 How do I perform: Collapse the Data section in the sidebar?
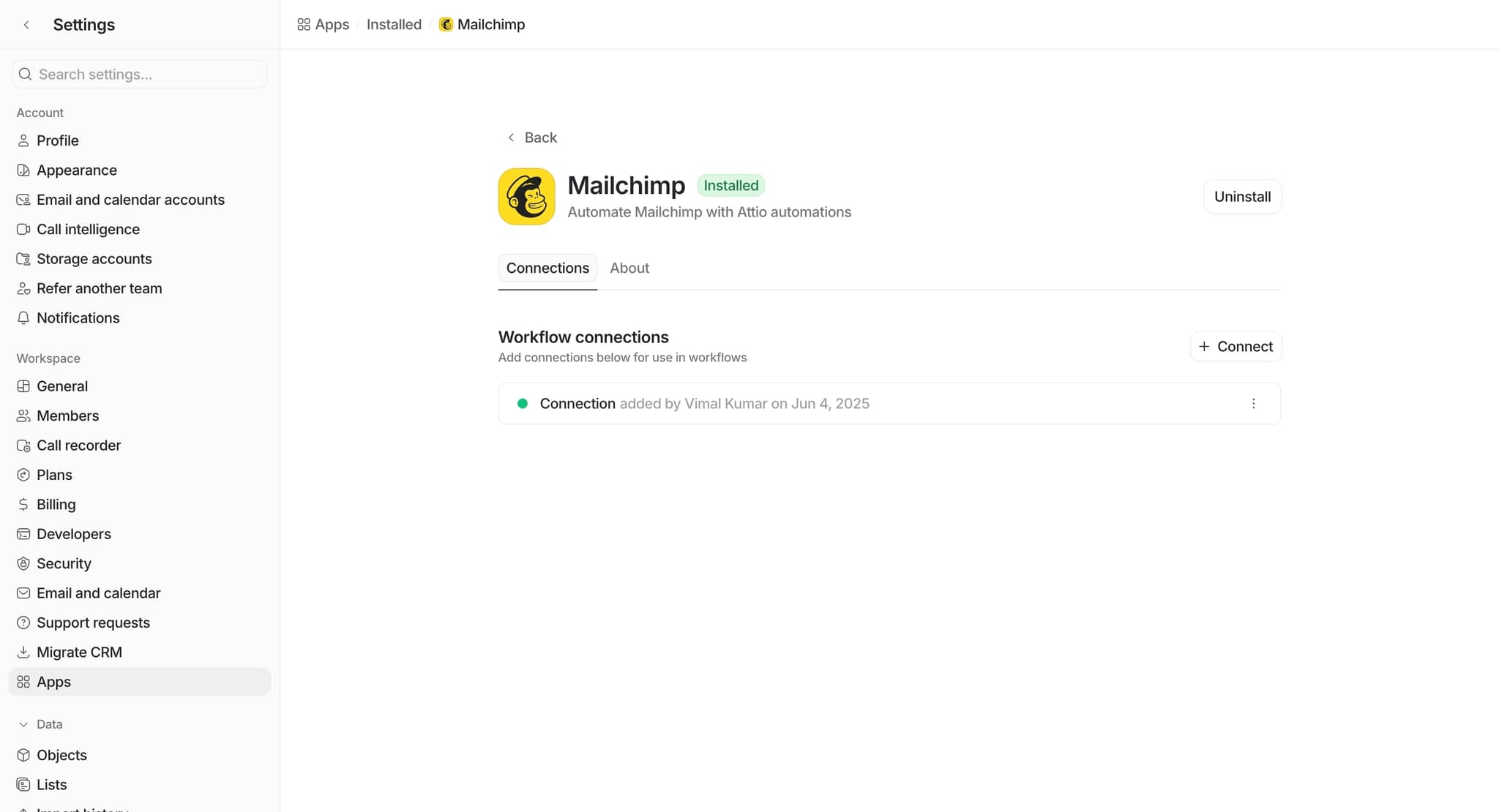point(23,723)
